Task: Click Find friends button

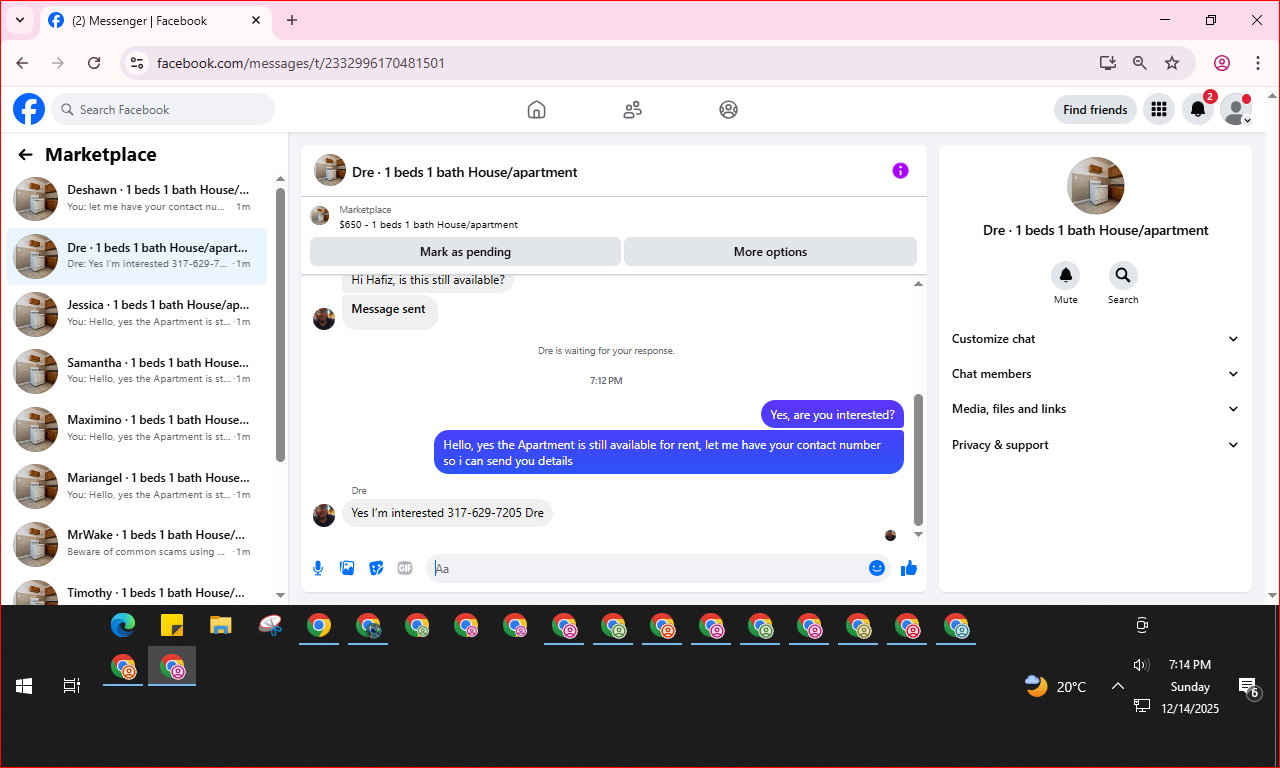Action: tap(1095, 110)
